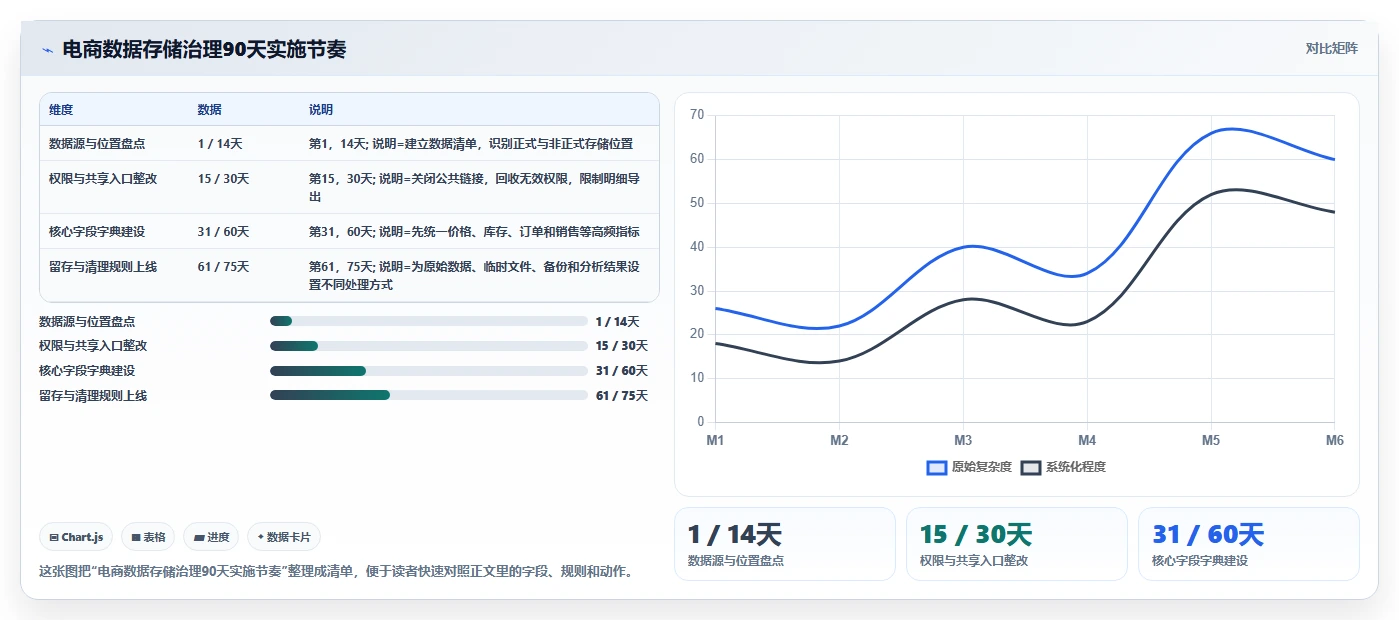Viewport: 1399px width, 620px height.
Task: Toggle 原始复杂度 legend swatch
Action: (x=937, y=467)
